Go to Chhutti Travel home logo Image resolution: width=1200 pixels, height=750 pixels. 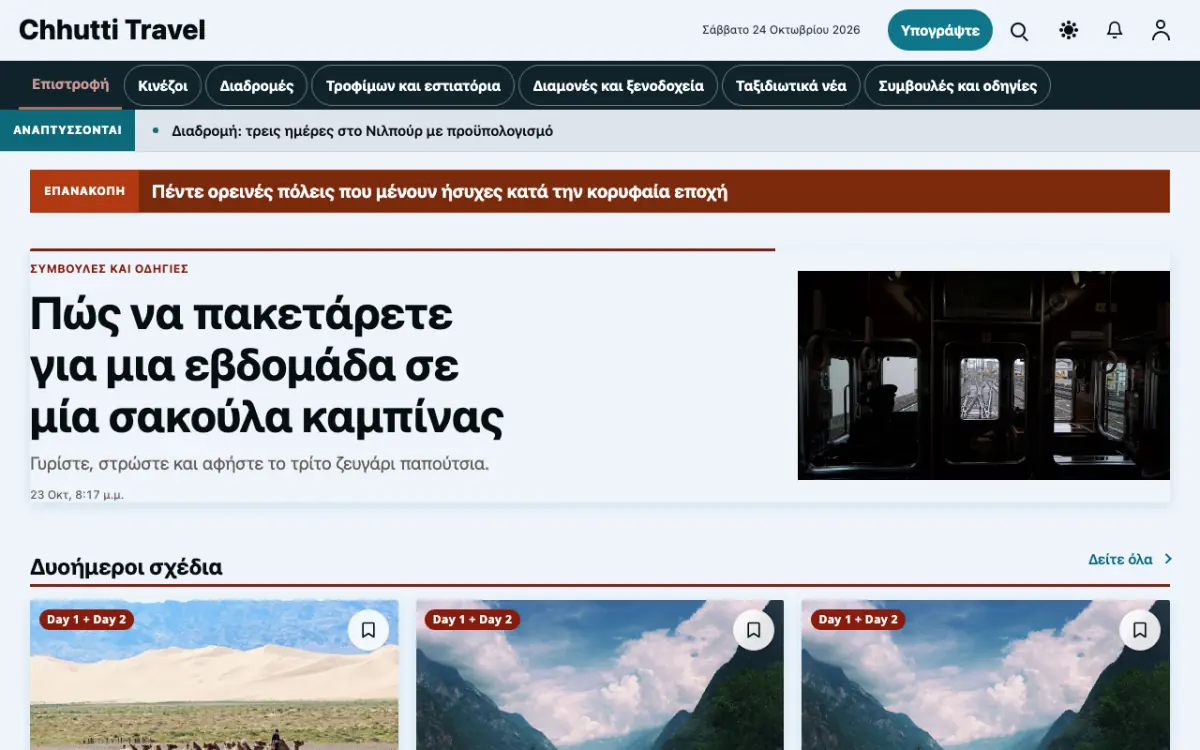tap(112, 30)
